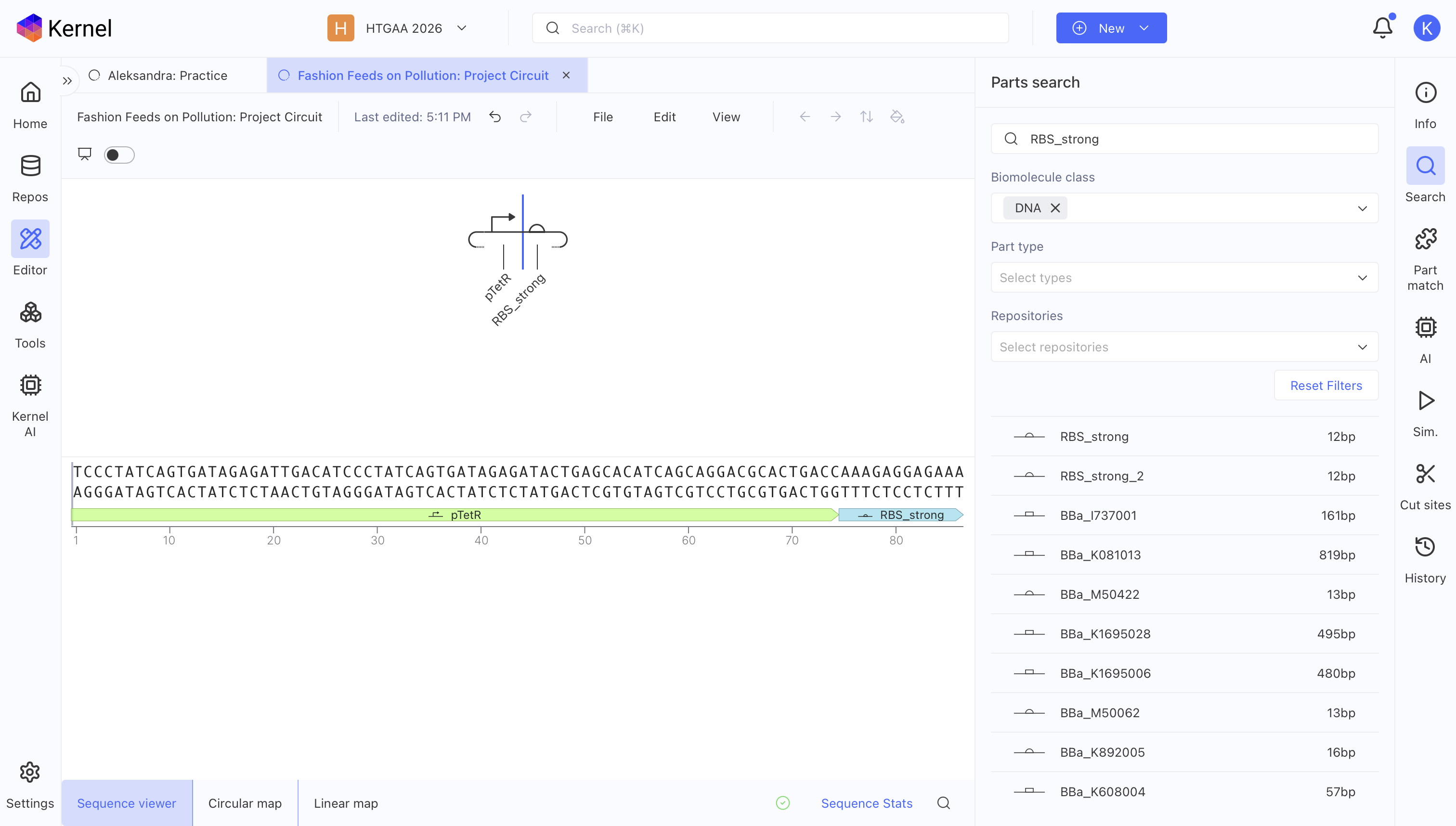Screen dimensions: 1456x826
Task: Click Reset Filters button
Action: [1326, 385]
